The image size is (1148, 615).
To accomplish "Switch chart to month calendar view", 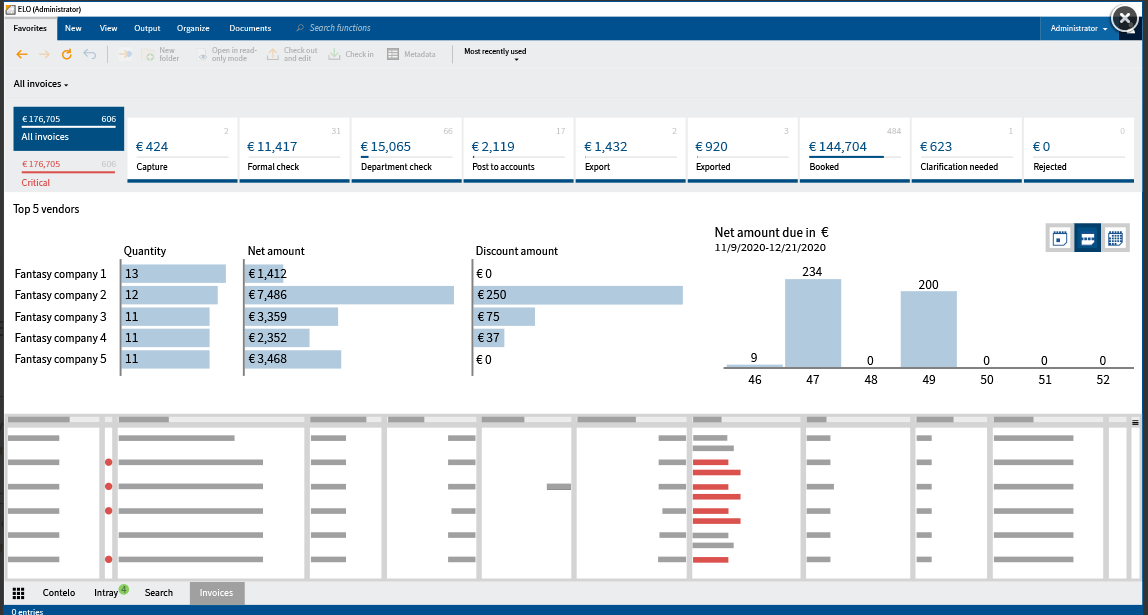I will point(1115,238).
